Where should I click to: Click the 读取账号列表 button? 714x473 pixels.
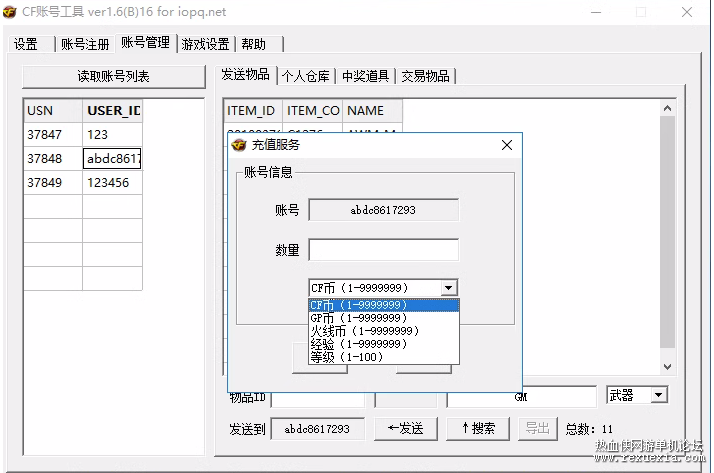click(x=113, y=76)
